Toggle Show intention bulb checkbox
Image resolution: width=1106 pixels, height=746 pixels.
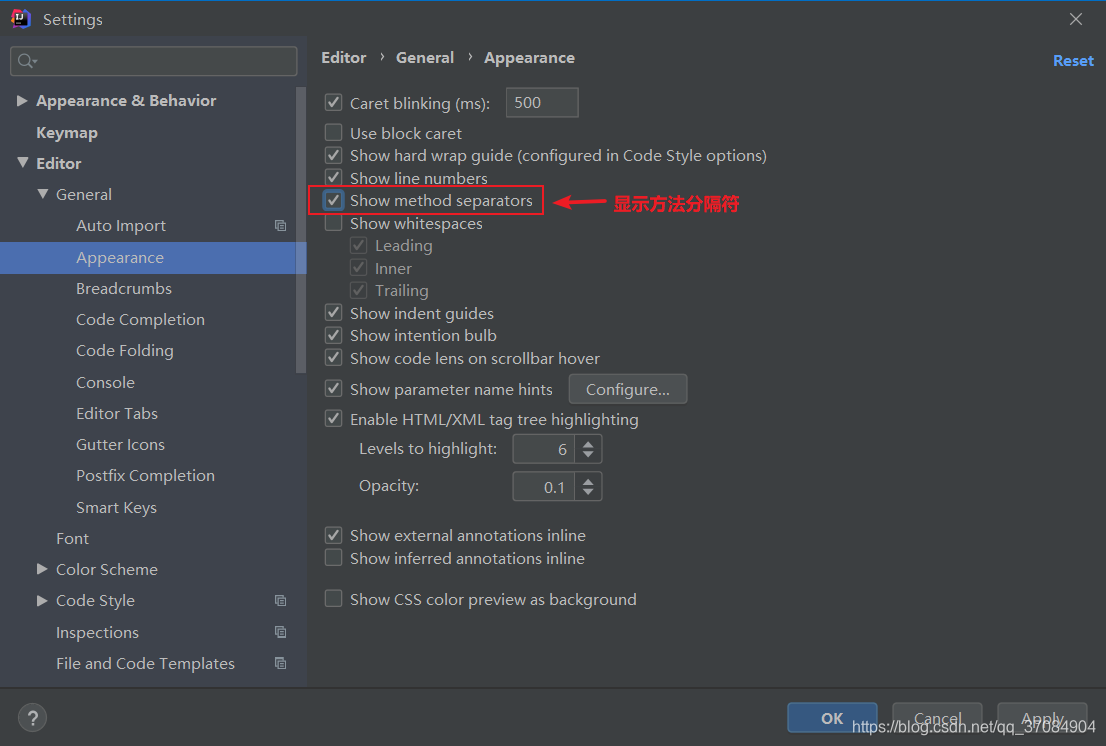tap(334, 335)
